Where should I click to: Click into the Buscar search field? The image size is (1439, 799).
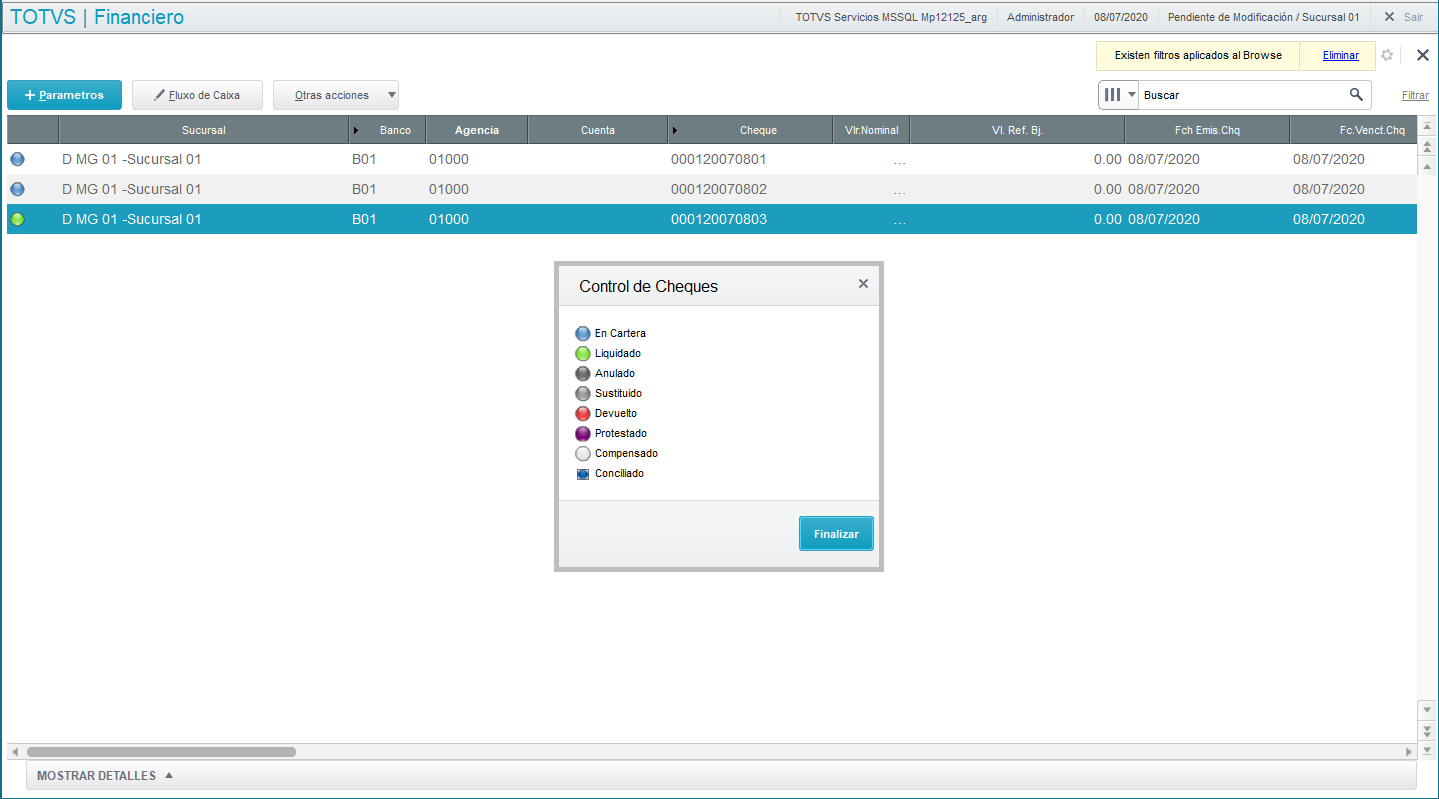click(1243, 95)
